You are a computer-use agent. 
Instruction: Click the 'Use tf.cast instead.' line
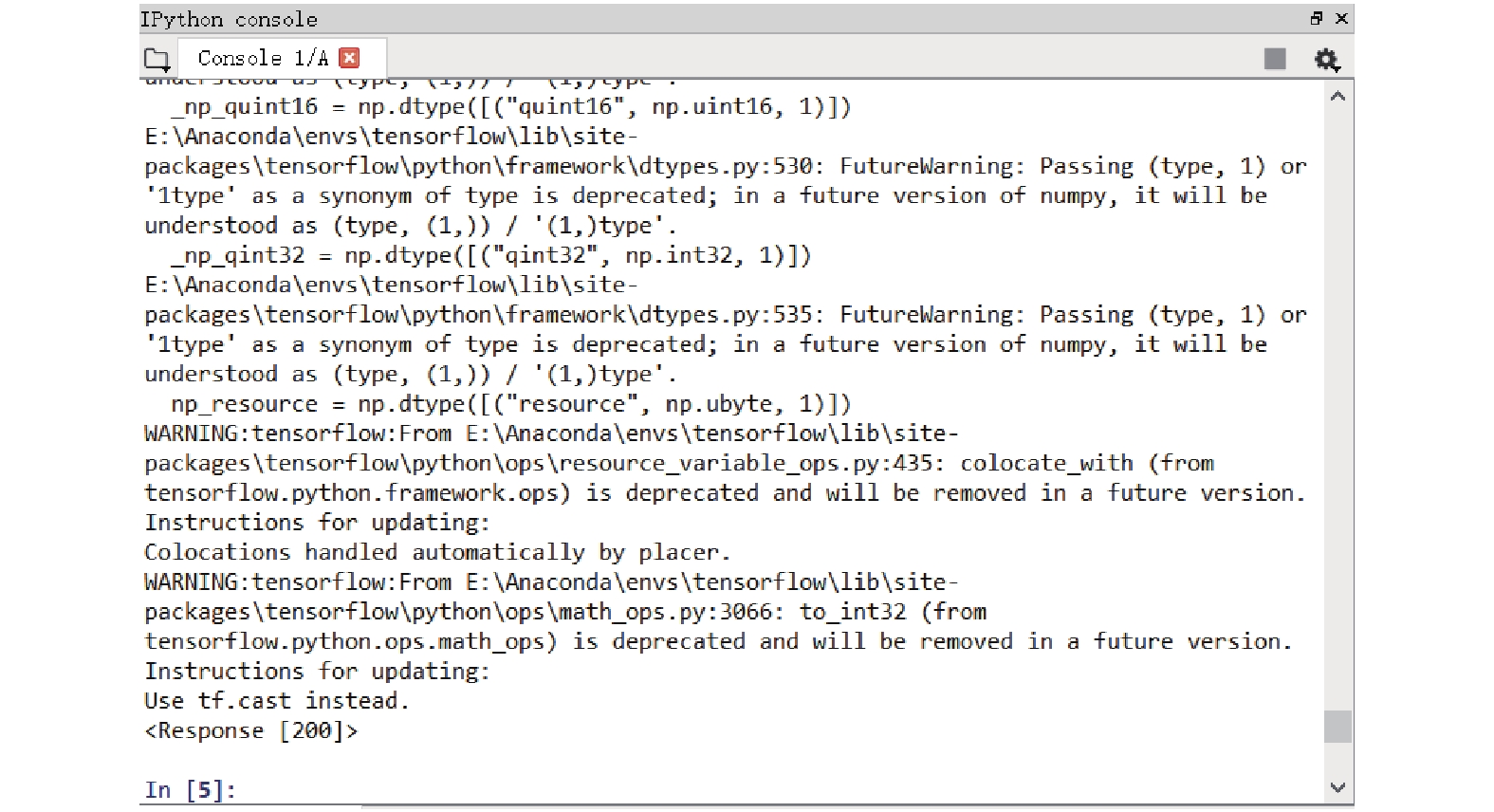click(276, 701)
